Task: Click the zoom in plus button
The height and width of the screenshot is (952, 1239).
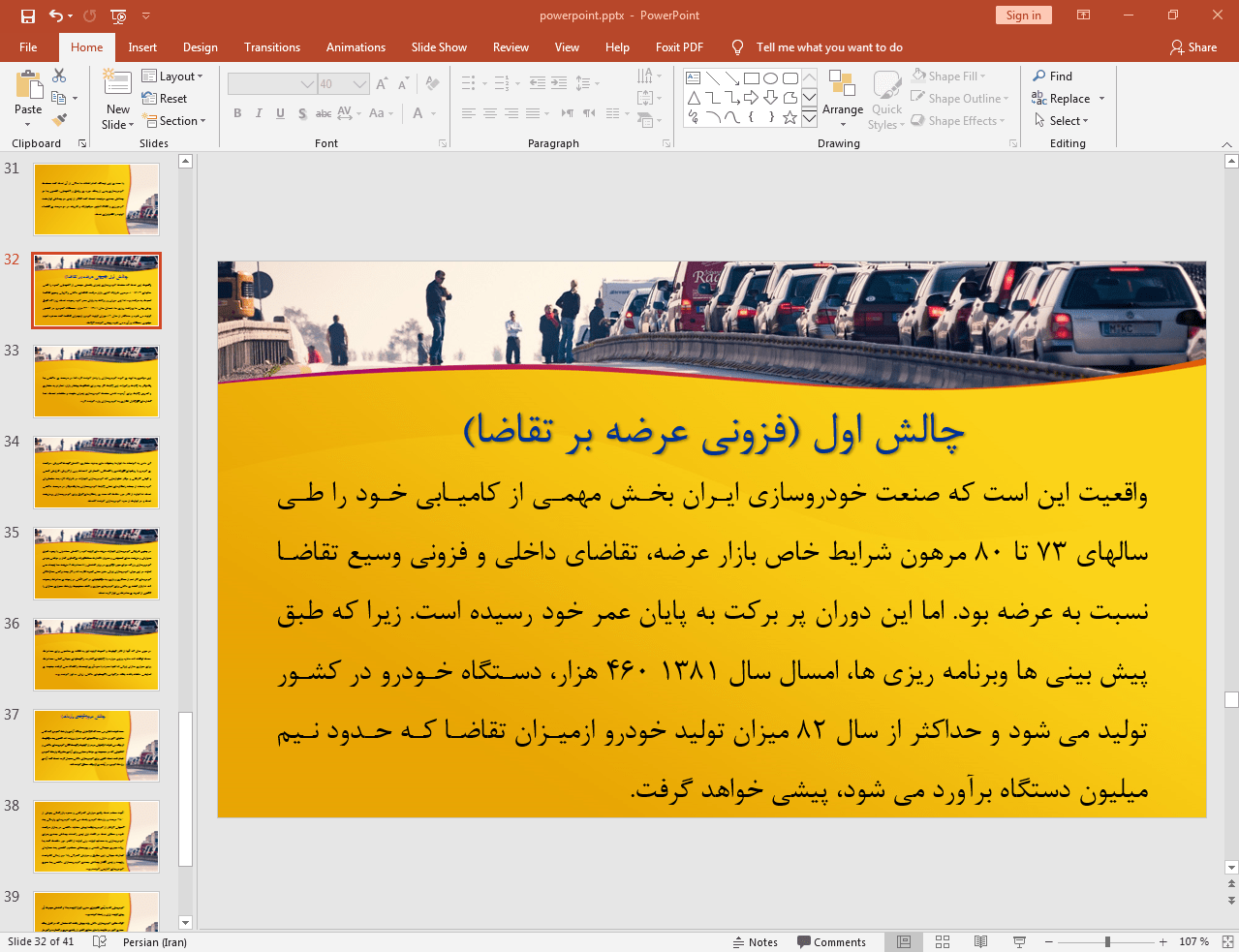Action: (x=1162, y=941)
